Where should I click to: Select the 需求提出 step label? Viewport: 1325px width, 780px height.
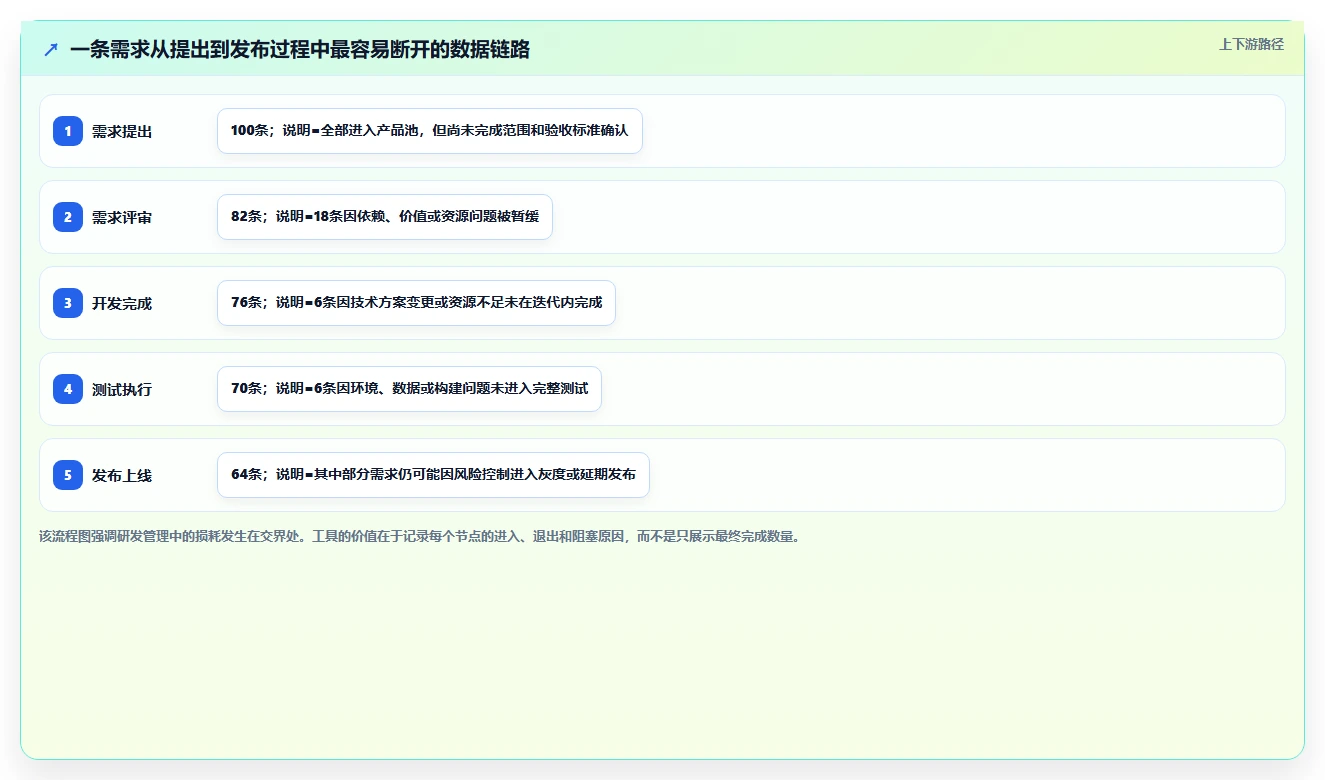pyautogui.click(x=122, y=131)
